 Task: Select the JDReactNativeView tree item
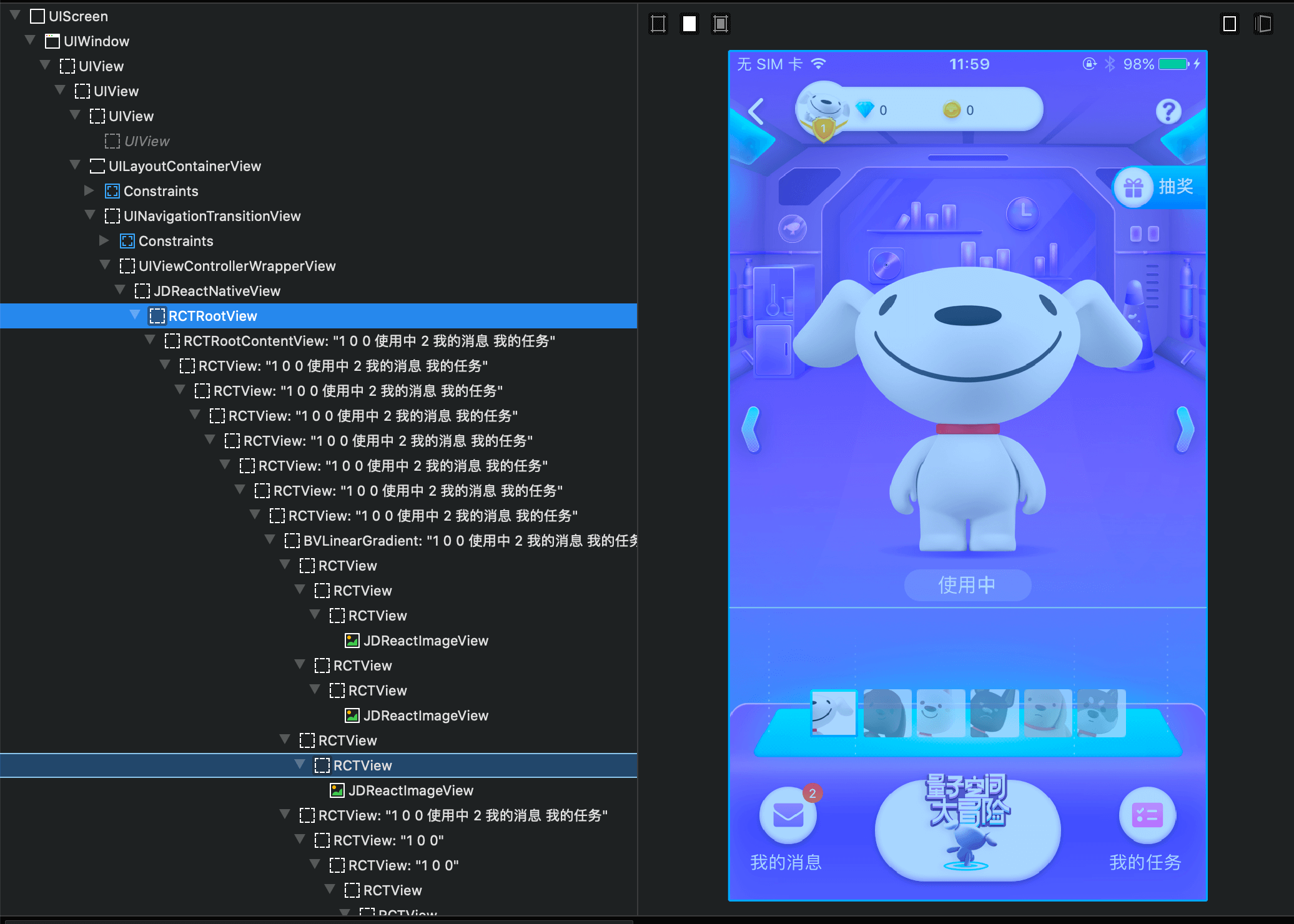[217, 291]
